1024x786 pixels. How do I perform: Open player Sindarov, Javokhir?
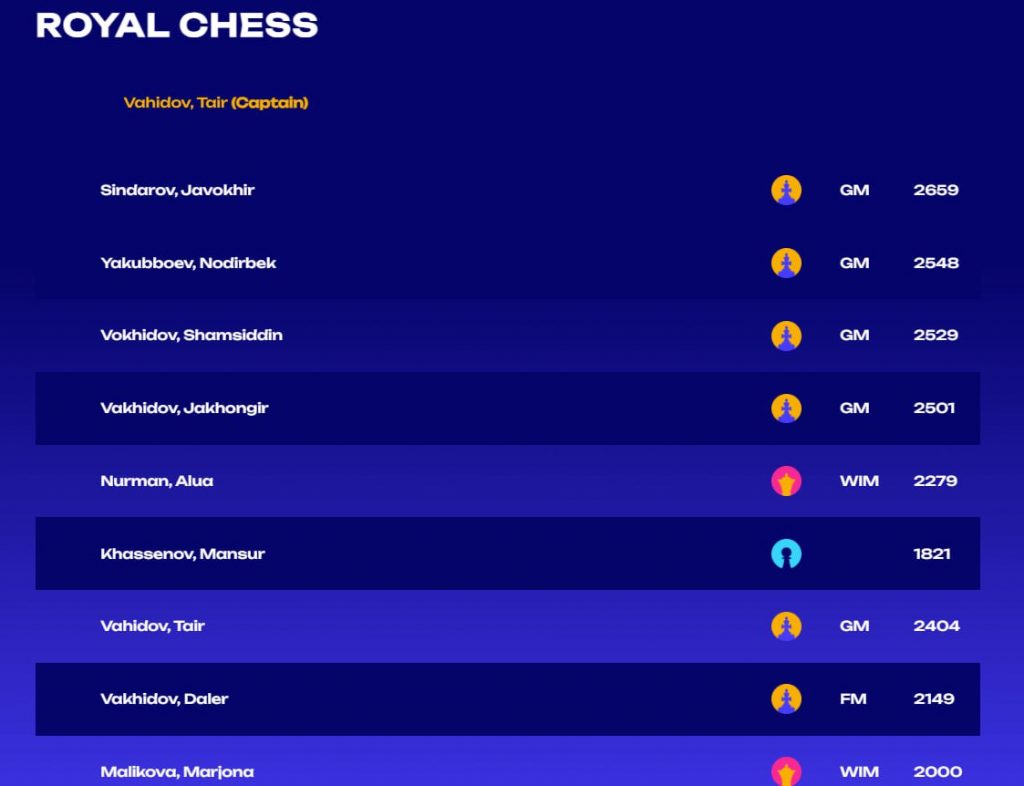[177, 190]
